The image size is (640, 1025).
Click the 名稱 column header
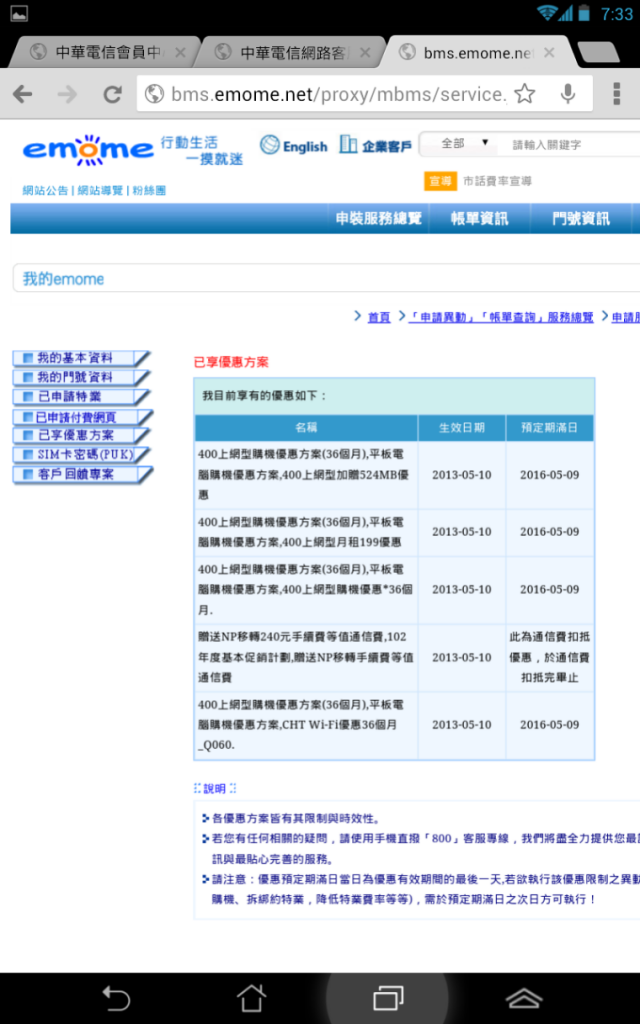point(306,428)
